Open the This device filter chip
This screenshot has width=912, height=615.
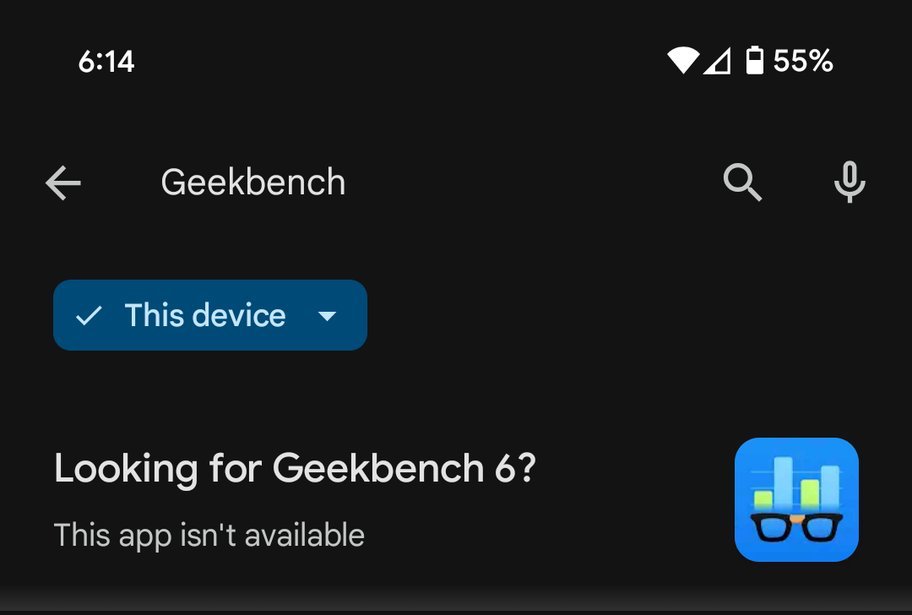pos(206,316)
